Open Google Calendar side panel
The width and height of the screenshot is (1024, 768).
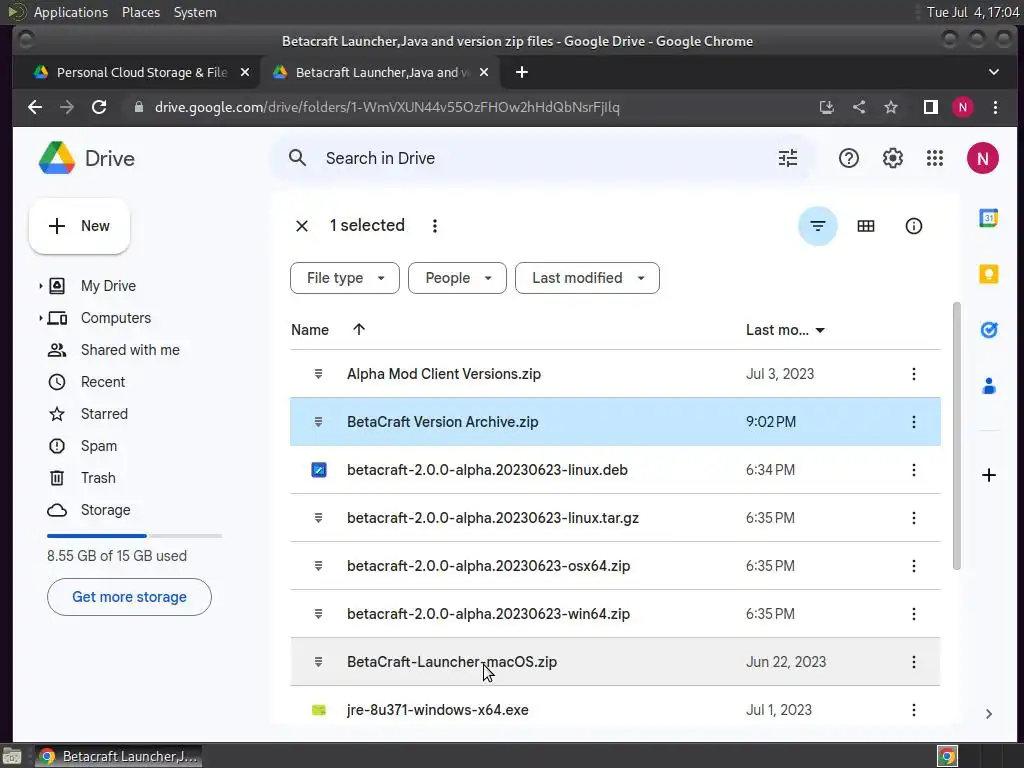coord(989,217)
